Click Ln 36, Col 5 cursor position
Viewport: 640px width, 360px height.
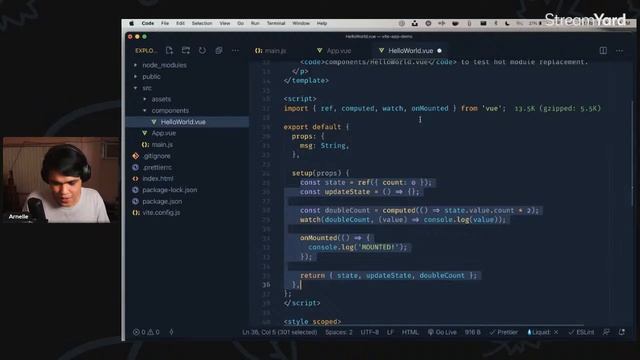280,332
